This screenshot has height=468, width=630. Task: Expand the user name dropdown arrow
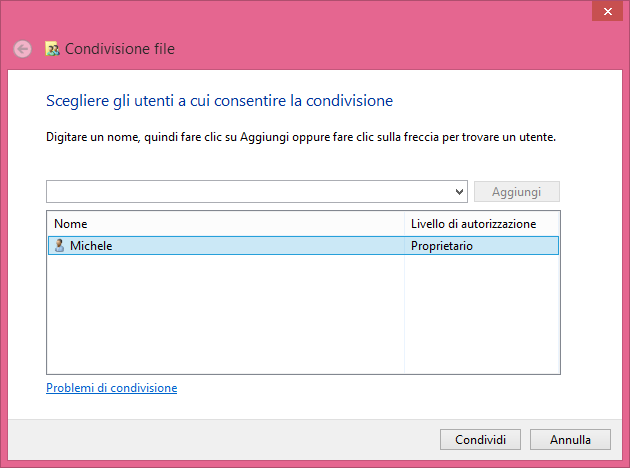459,192
